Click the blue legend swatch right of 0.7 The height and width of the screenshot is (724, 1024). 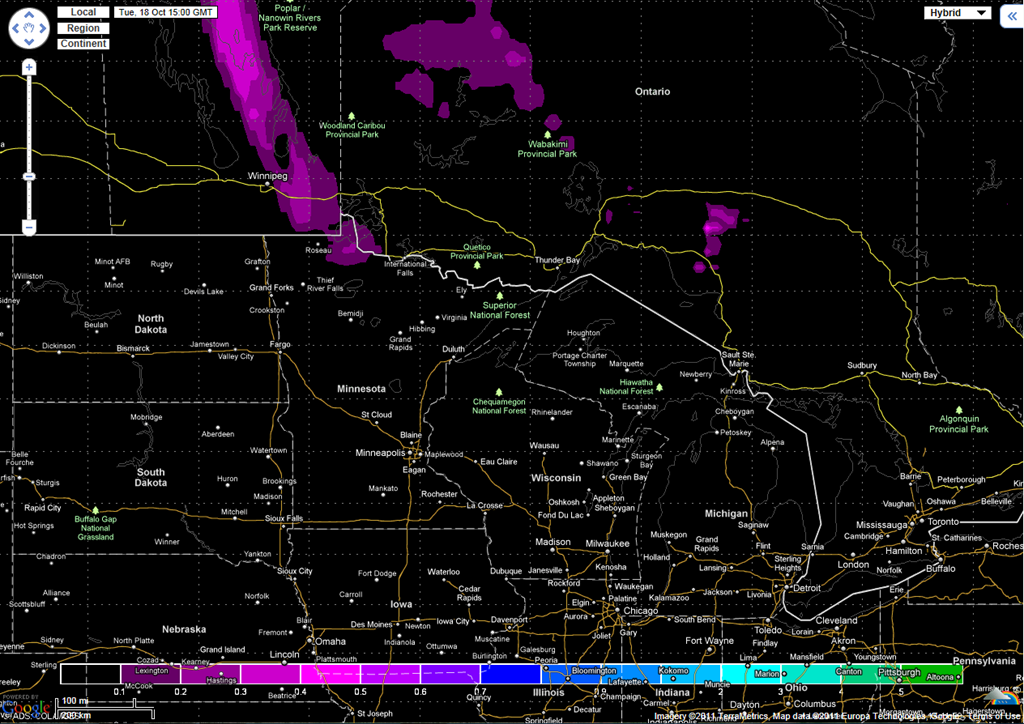tap(511, 674)
